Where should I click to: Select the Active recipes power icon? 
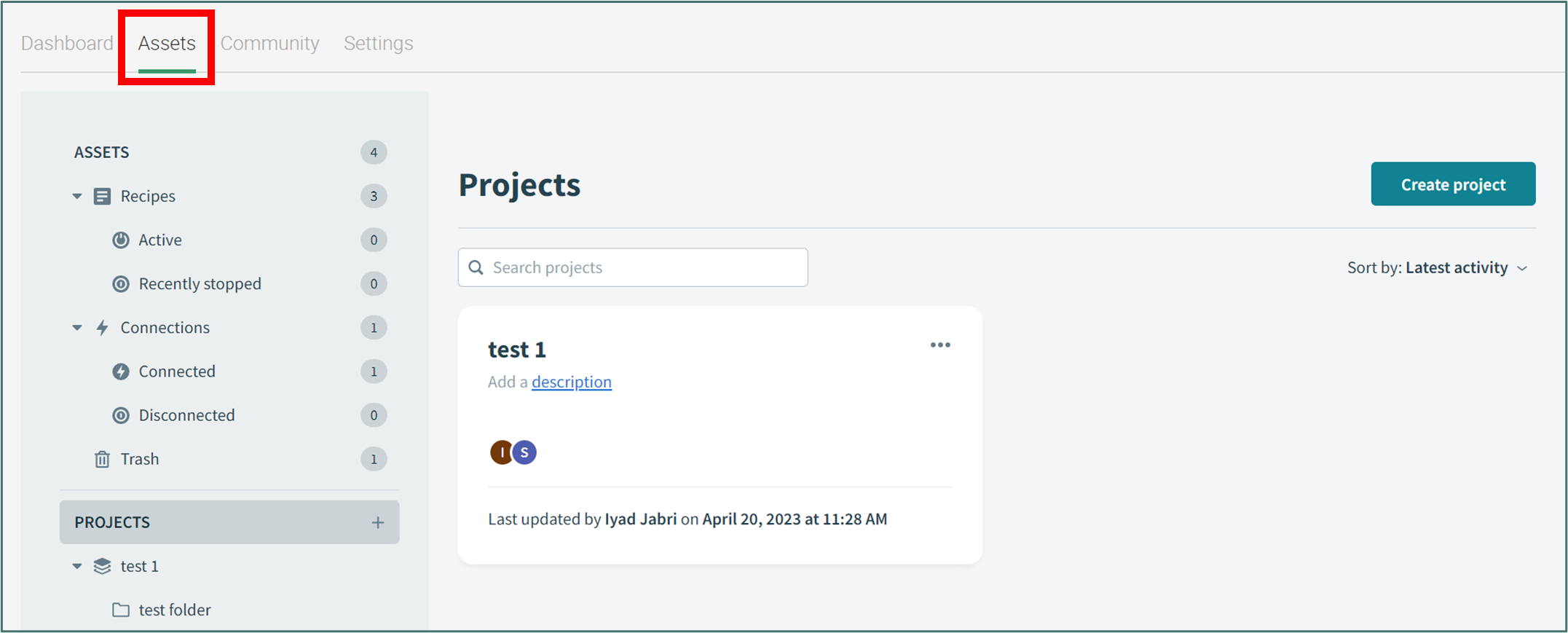121,240
